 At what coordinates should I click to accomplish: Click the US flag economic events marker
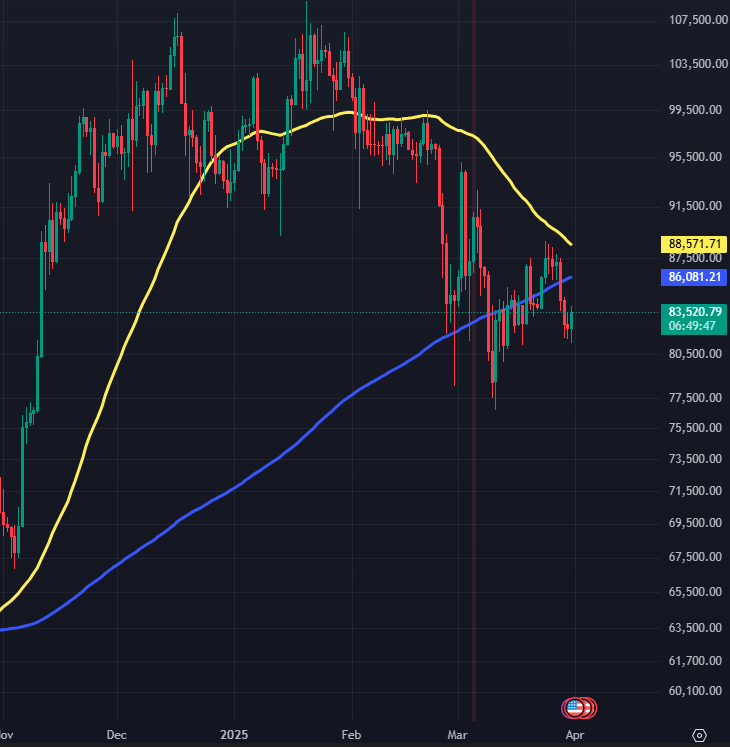573,708
